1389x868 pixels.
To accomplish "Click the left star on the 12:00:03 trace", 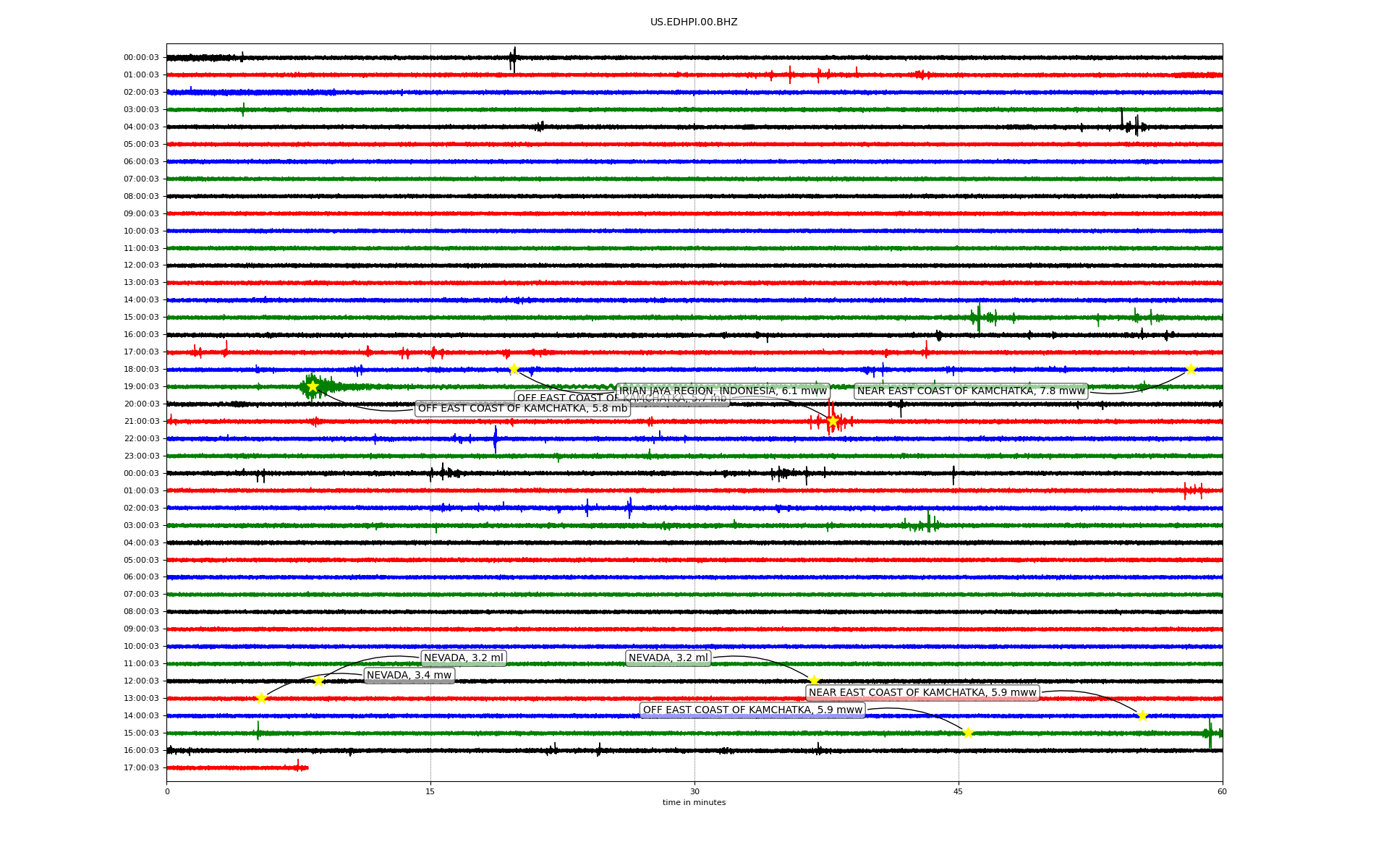I will pyautogui.click(x=318, y=681).
